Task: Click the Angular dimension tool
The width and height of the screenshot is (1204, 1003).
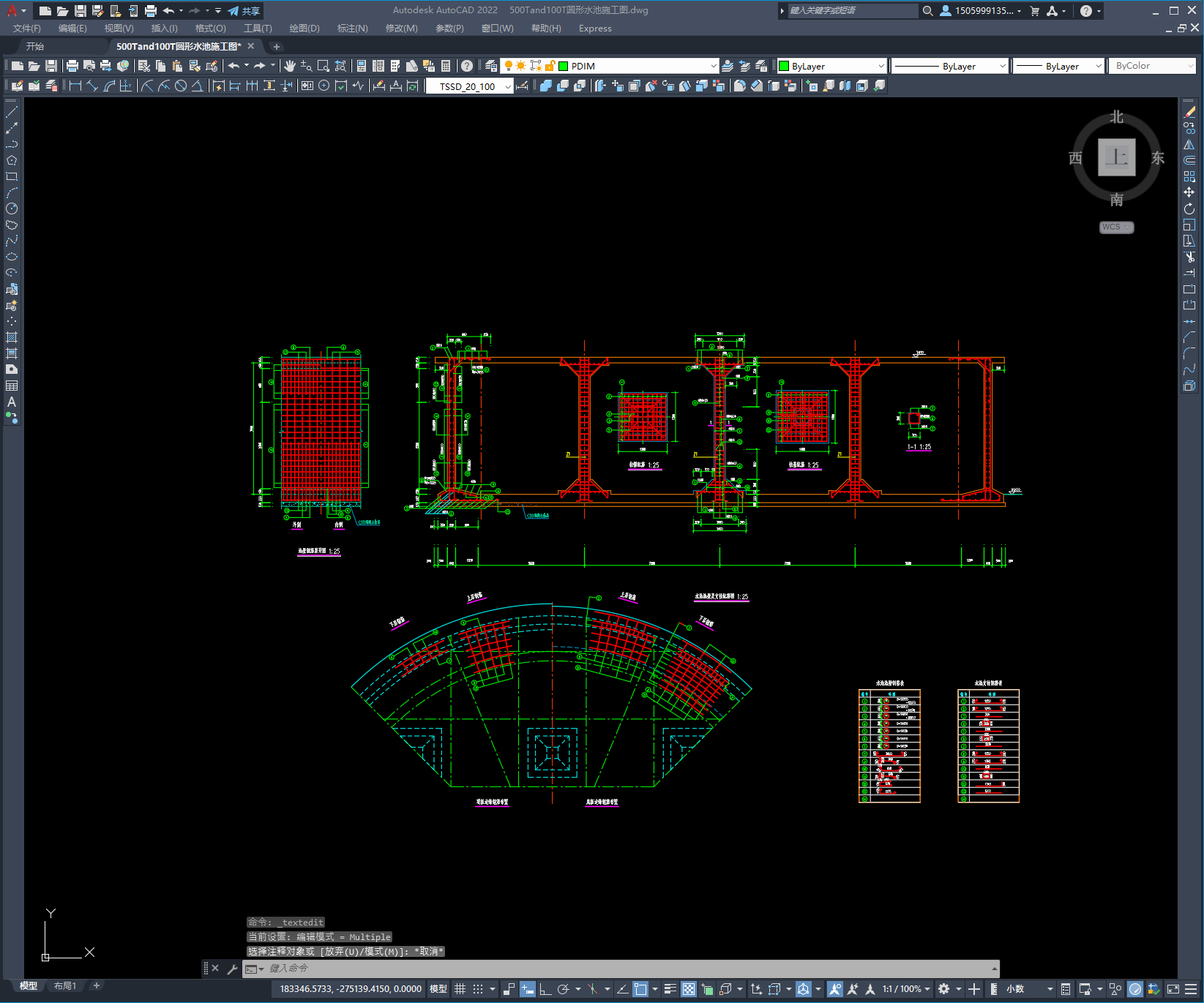Action: point(197,86)
